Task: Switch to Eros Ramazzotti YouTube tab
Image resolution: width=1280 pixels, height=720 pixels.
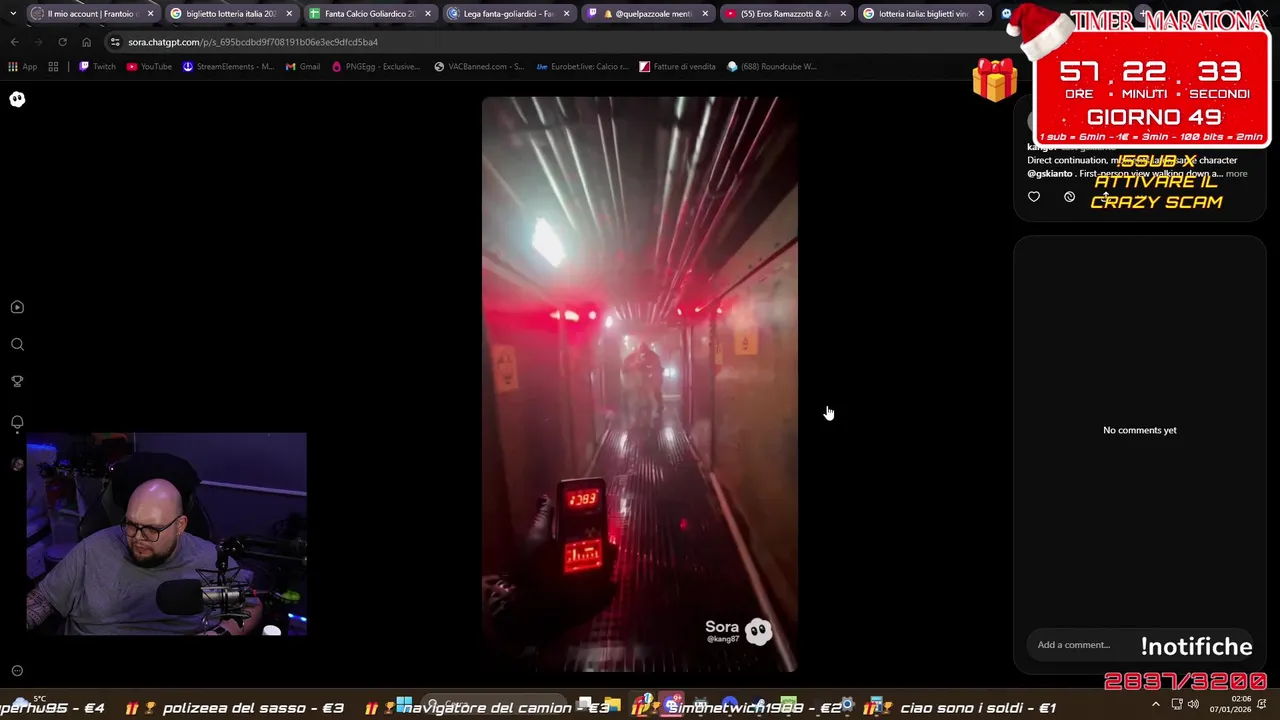Action: click(786, 14)
